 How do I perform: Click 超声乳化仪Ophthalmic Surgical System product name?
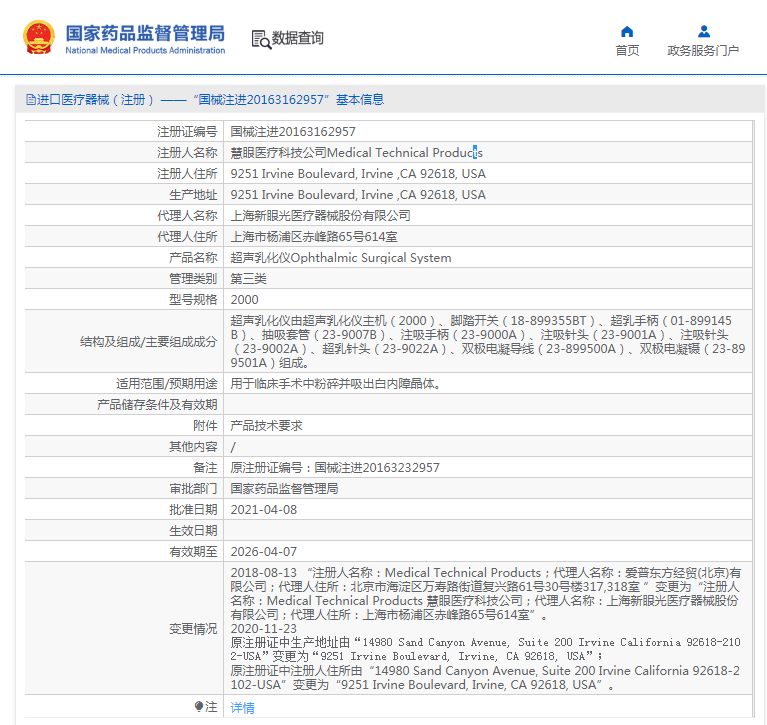pyautogui.click(x=341, y=258)
